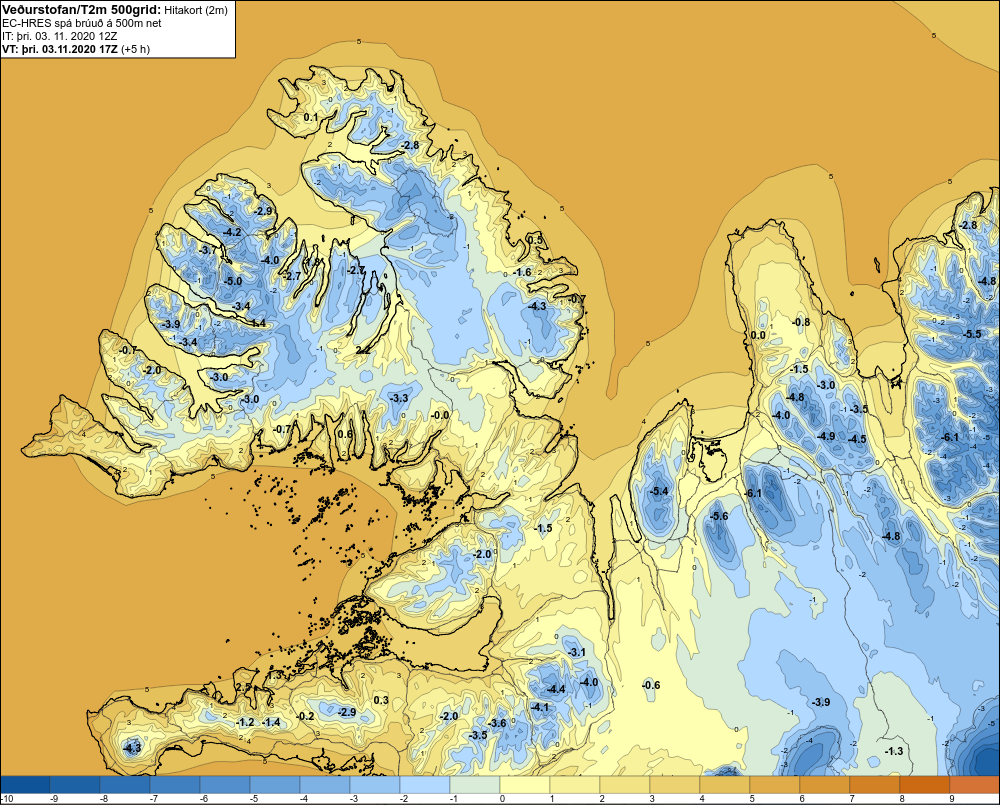1000x805 pixels.
Task: Click the '9' label on the legend scale
Action: coord(952,799)
